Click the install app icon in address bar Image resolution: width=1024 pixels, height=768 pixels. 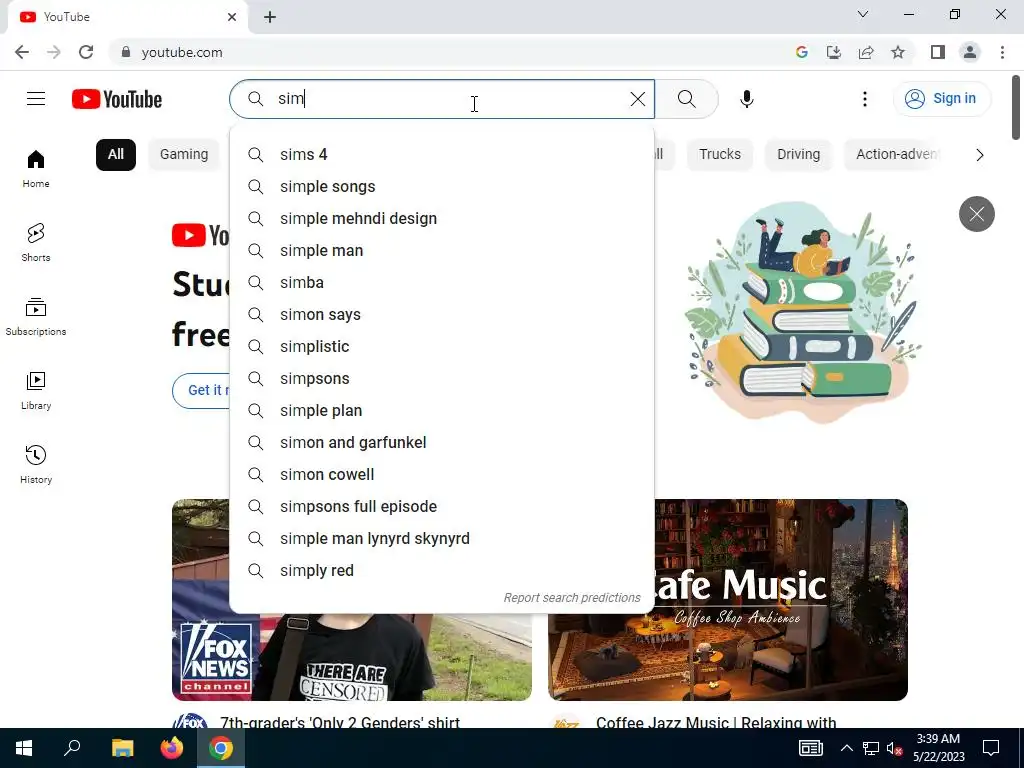click(833, 52)
